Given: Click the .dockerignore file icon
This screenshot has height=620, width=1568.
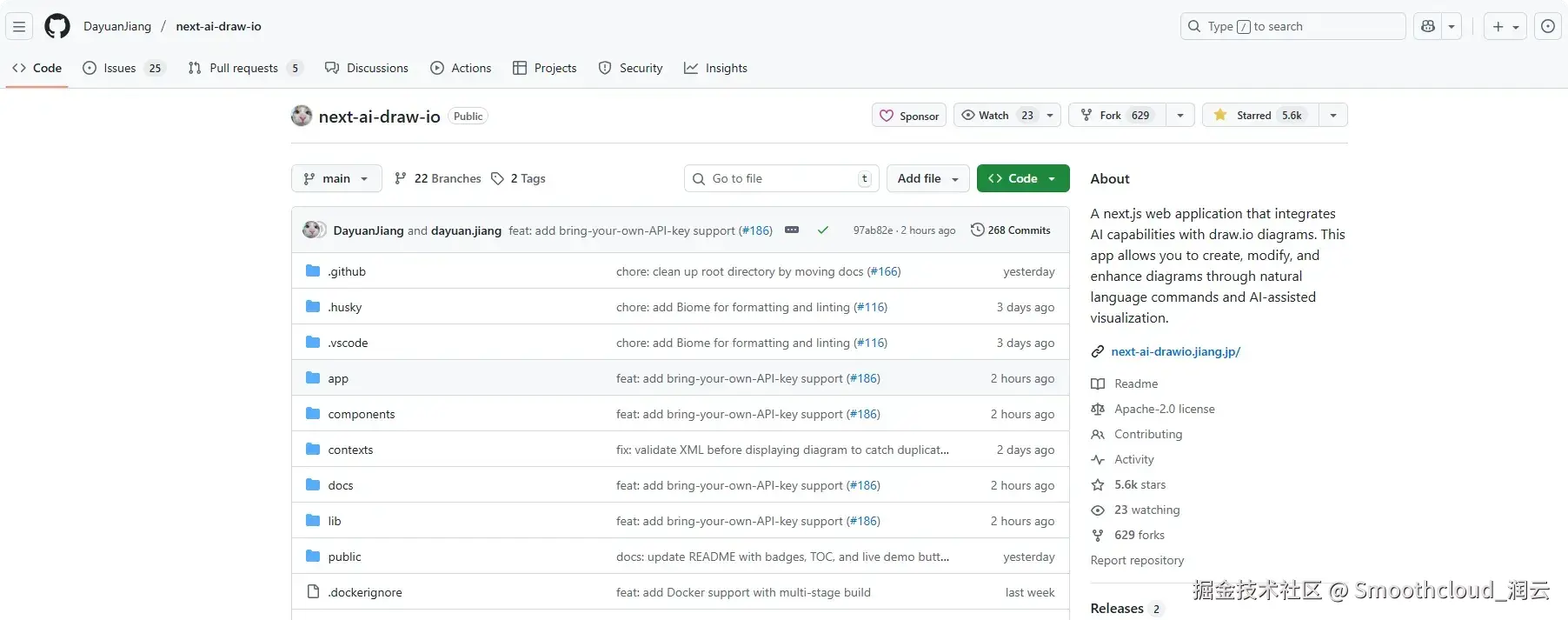Looking at the screenshot, I should click(x=313, y=592).
